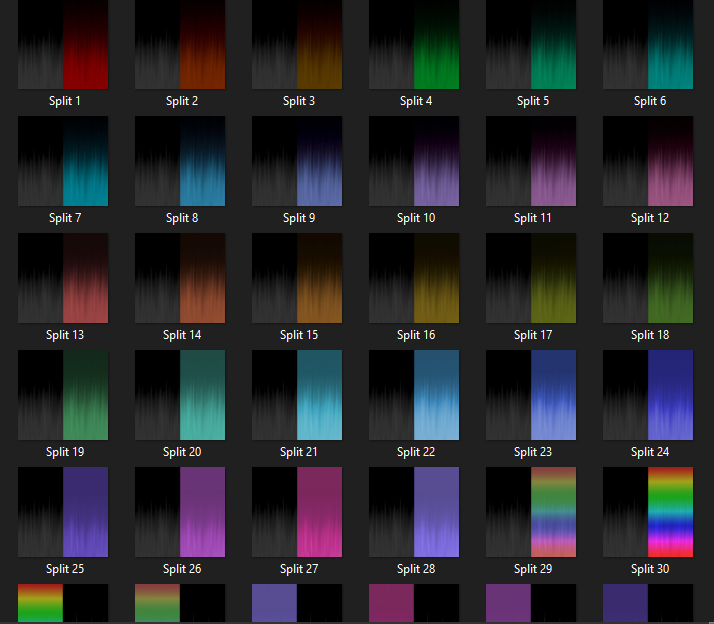The width and height of the screenshot is (714, 624).
Task: Pick the Split 24 indigo thumbnail
Action: (x=648, y=395)
